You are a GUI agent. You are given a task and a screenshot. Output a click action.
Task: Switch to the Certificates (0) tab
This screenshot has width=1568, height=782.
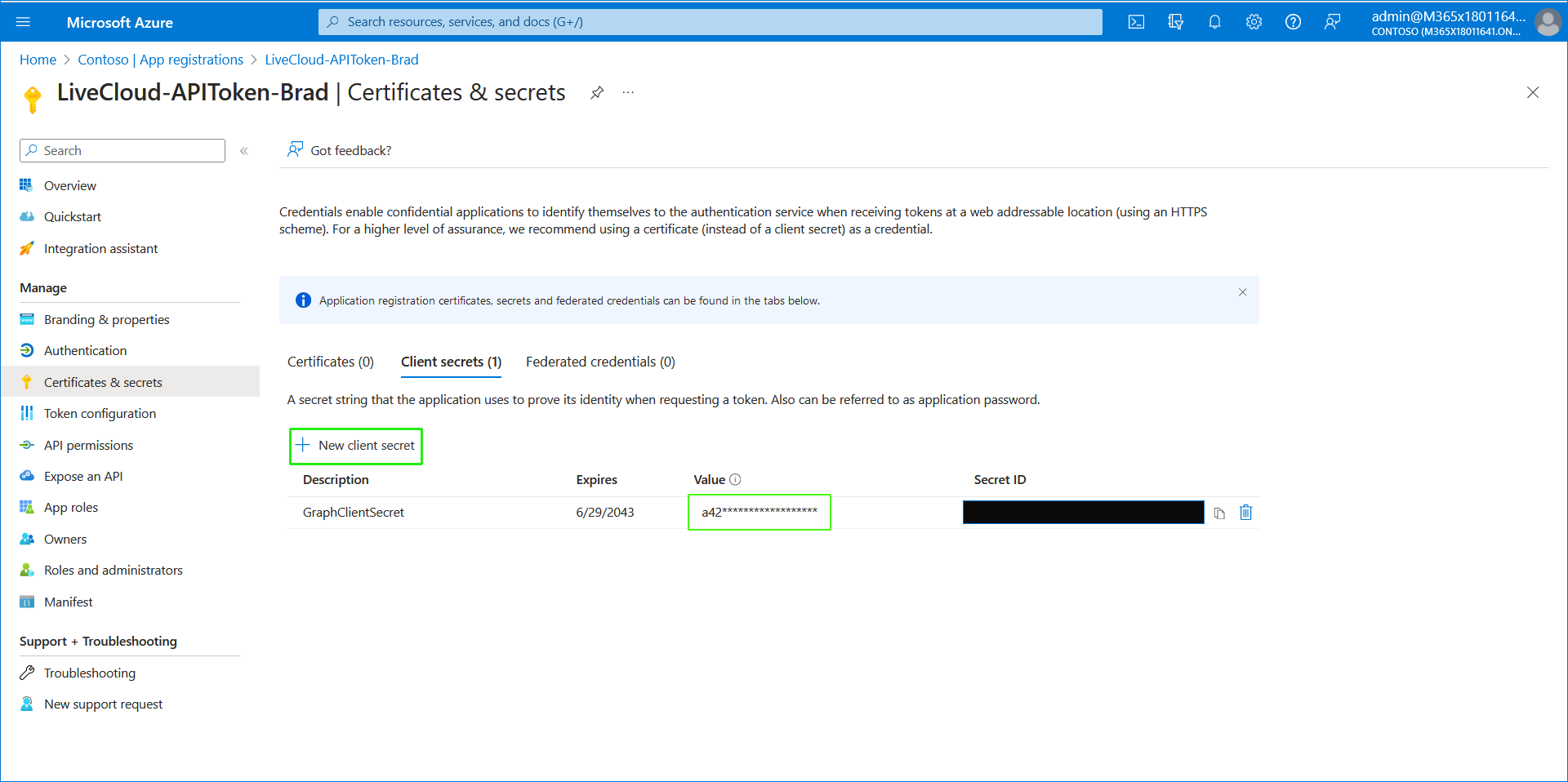point(330,362)
